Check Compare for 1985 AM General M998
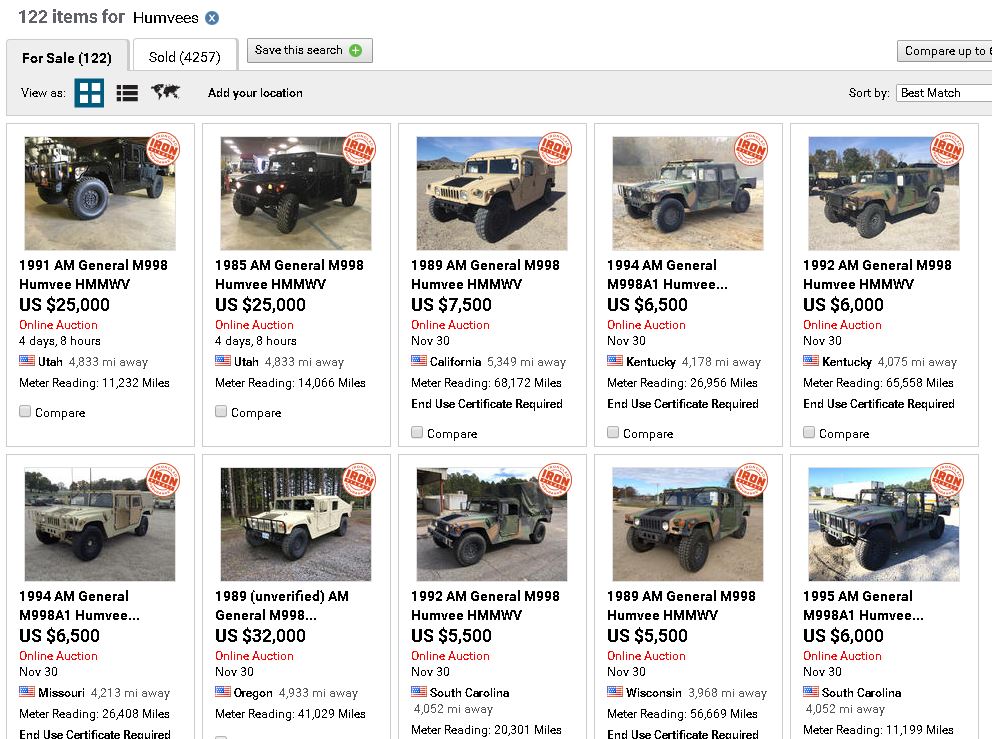Screen dimensions: 992x739 (x=221, y=411)
